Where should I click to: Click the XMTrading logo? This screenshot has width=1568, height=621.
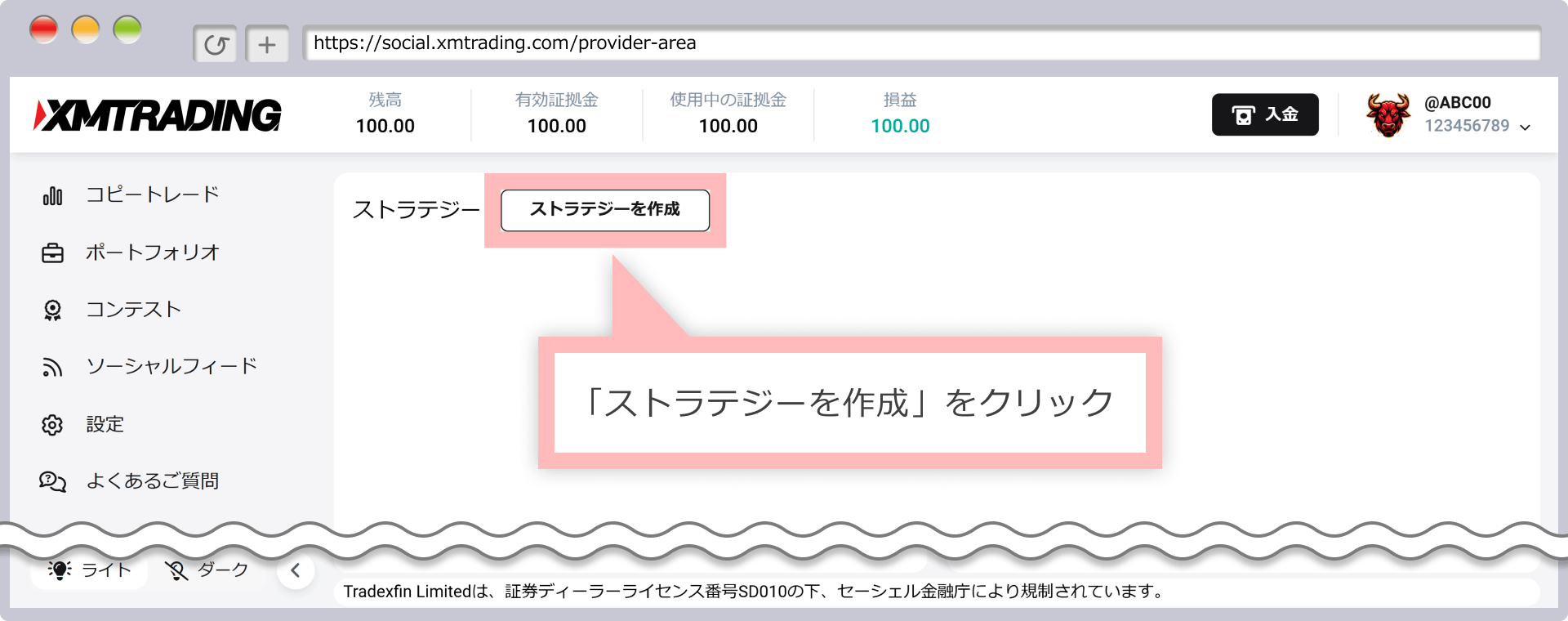(158, 115)
